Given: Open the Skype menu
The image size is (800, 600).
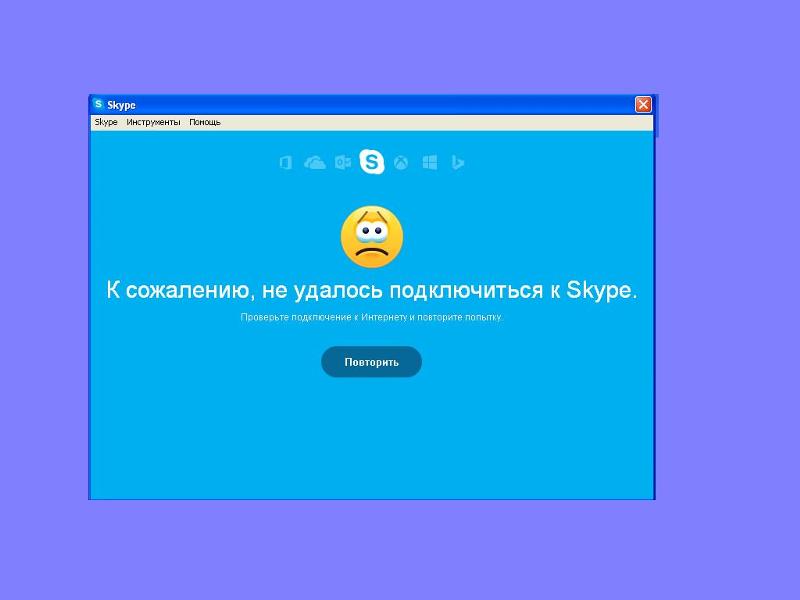Looking at the screenshot, I should tap(105, 122).
